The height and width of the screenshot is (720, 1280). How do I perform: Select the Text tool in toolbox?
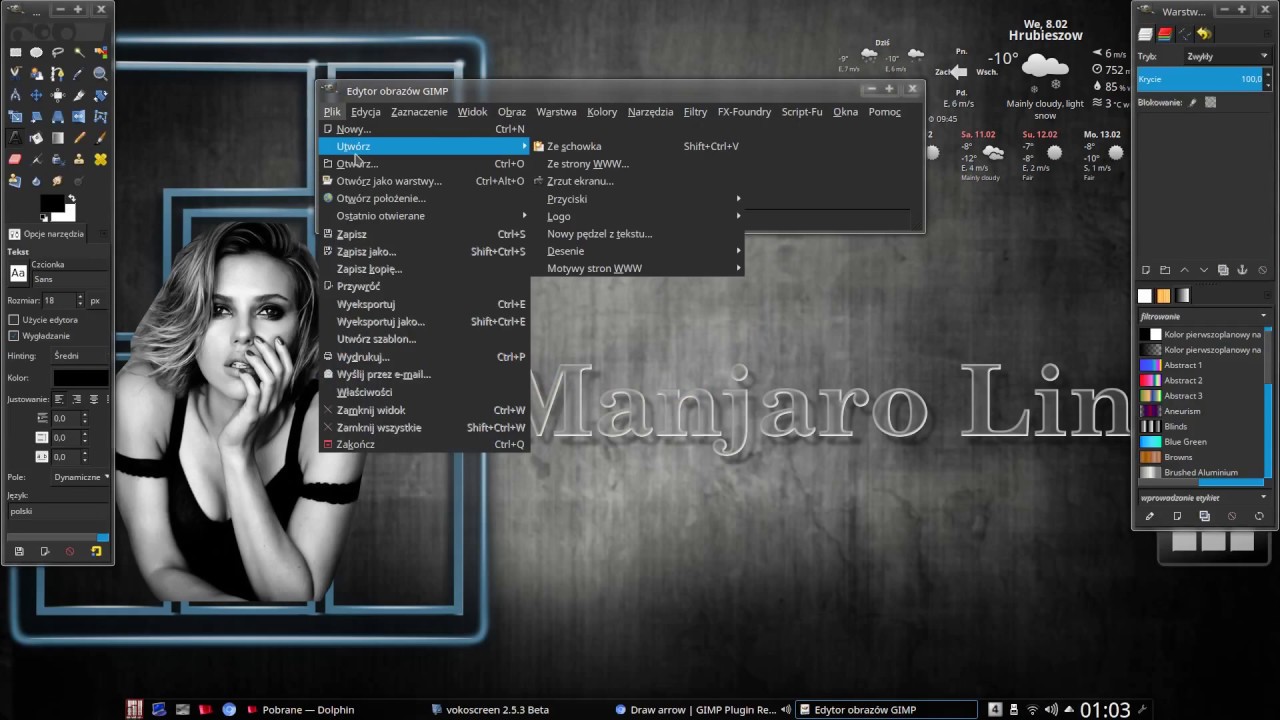[15, 138]
